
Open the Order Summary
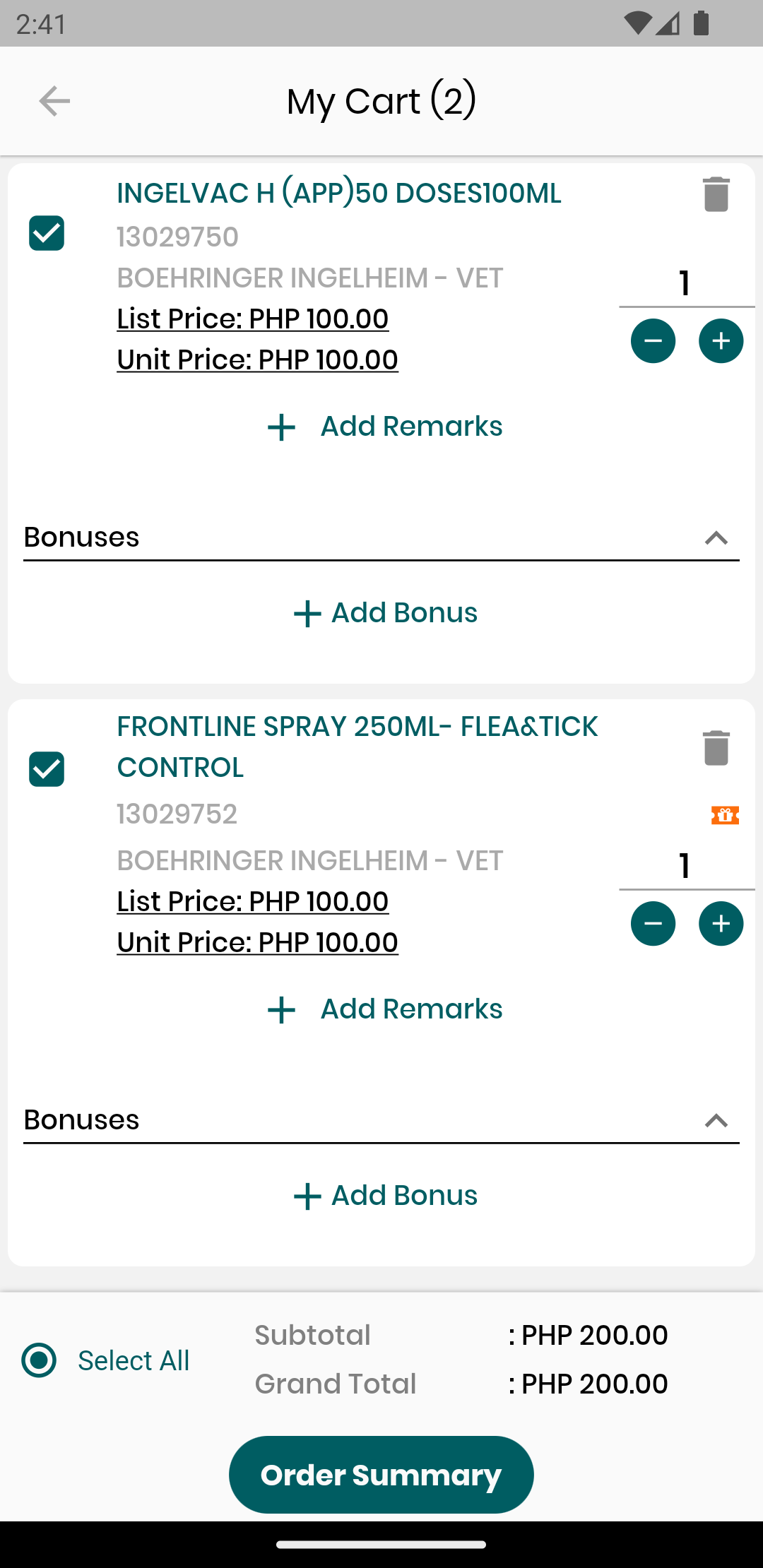tap(381, 1475)
